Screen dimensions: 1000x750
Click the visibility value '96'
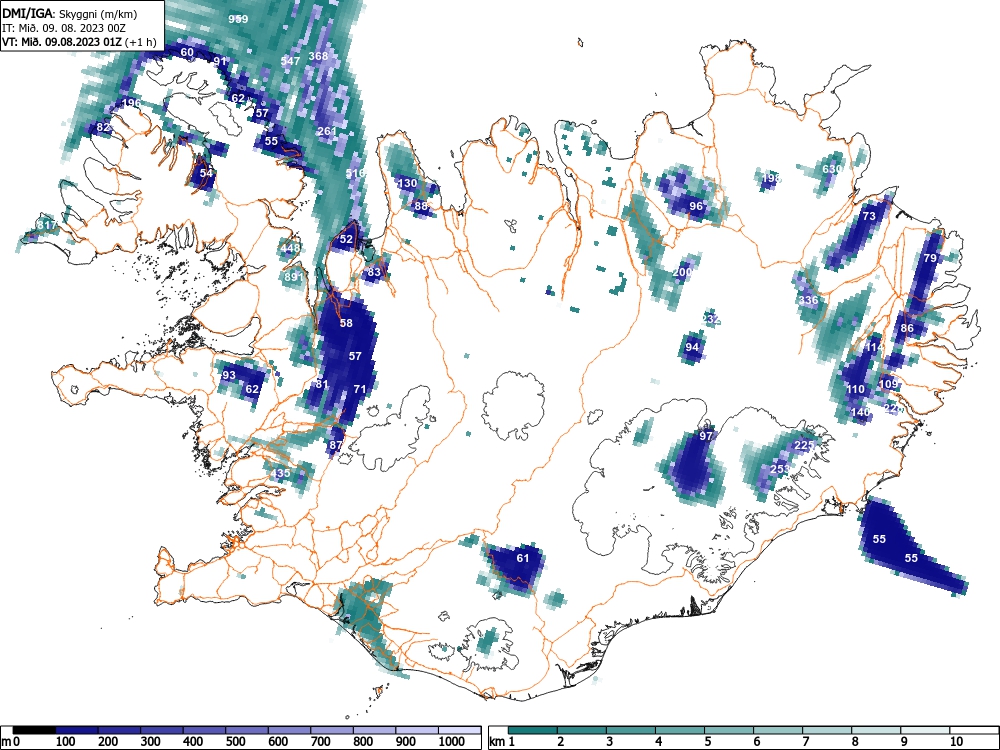[696, 206]
